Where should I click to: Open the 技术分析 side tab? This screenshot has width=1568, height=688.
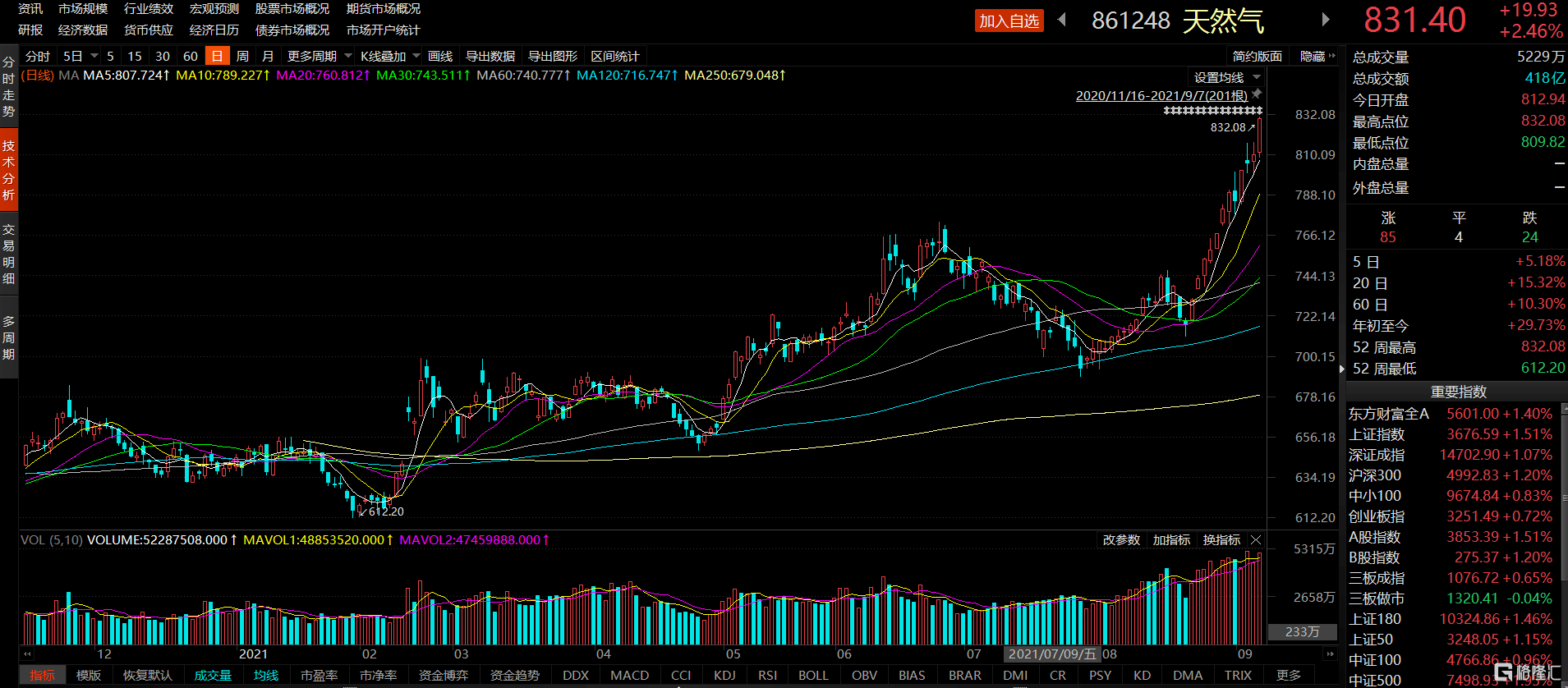8,170
